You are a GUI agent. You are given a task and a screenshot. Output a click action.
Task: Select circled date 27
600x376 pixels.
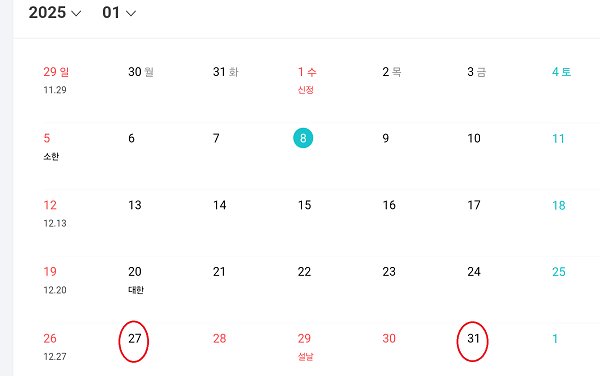coord(135,339)
